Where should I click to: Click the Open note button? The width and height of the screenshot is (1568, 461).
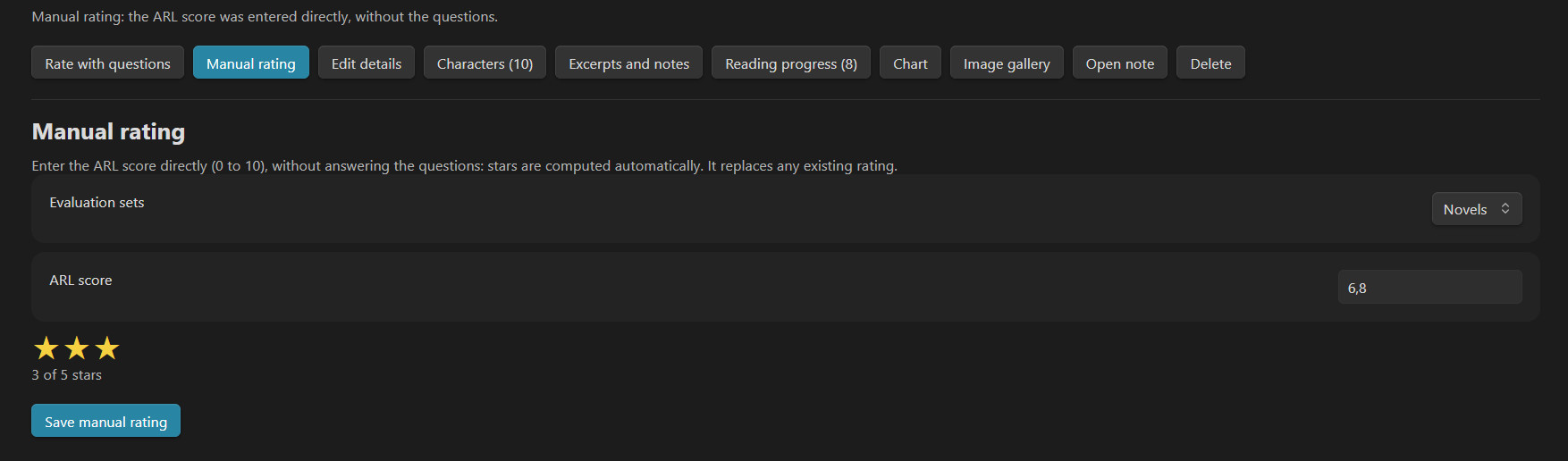(1120, 63)
